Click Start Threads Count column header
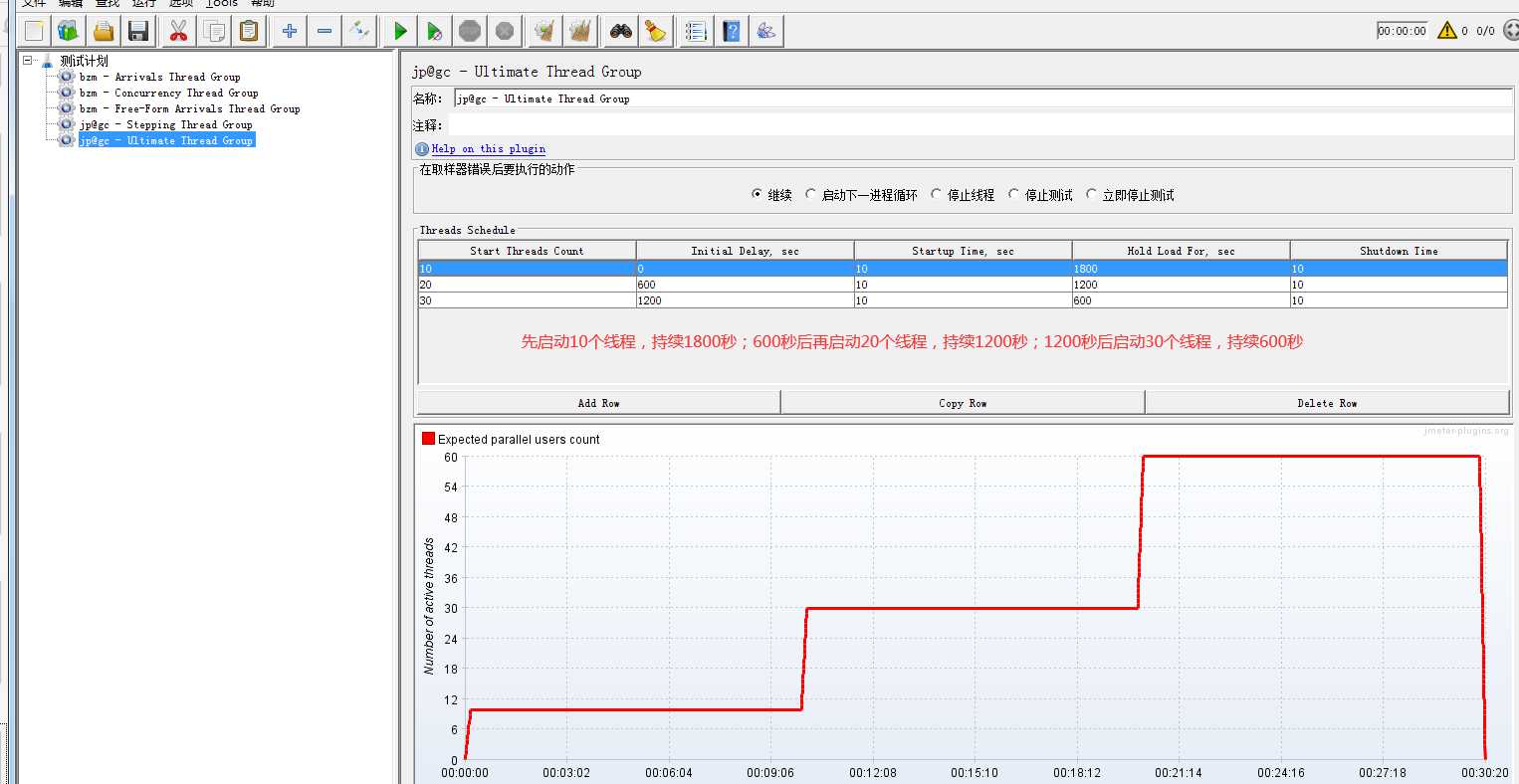 (x=527, y=251)
